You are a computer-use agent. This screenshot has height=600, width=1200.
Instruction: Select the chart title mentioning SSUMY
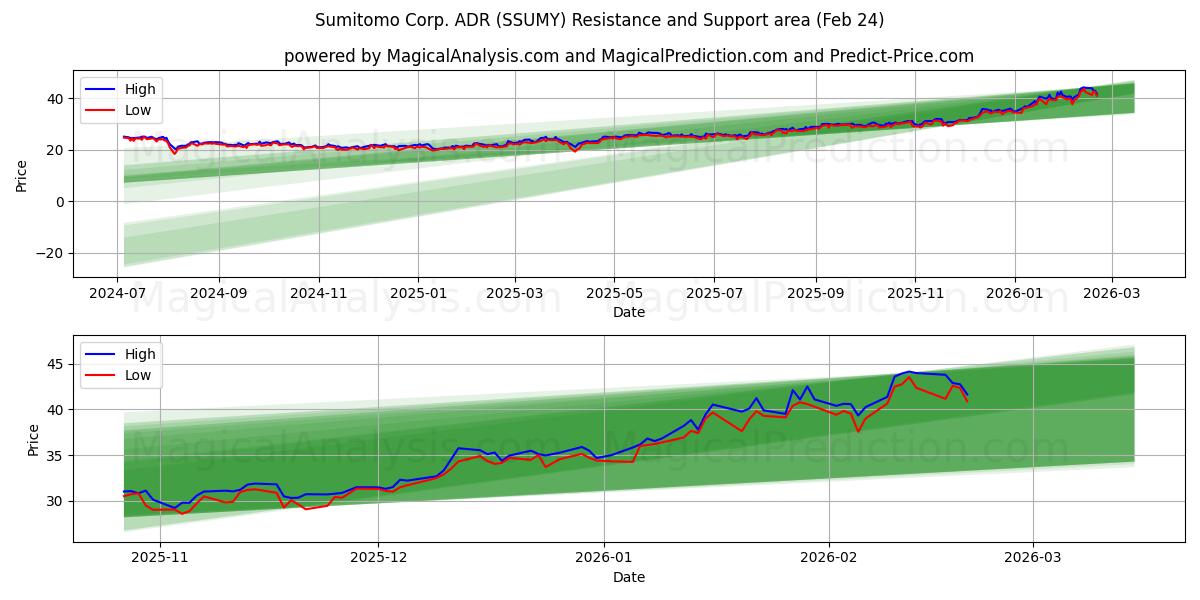pos(600,17)
